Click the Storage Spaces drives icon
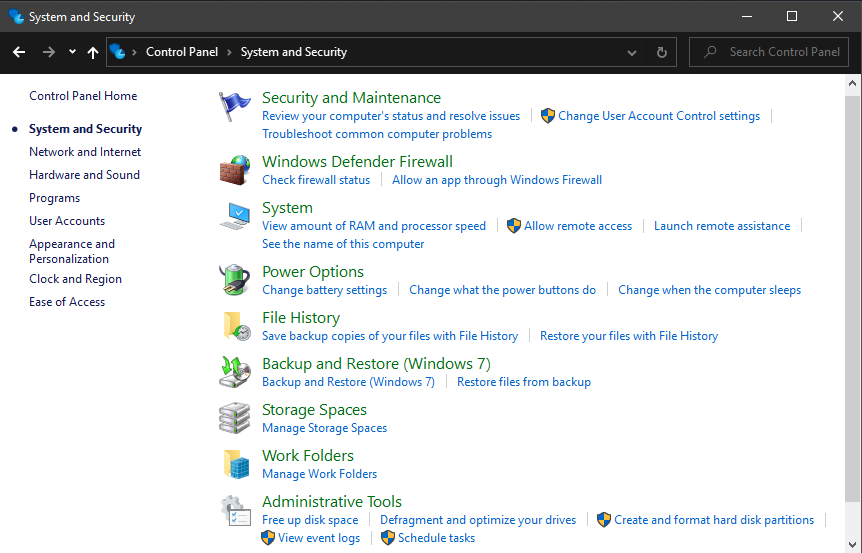Viewport: 862px width, 553px height. 235,418
